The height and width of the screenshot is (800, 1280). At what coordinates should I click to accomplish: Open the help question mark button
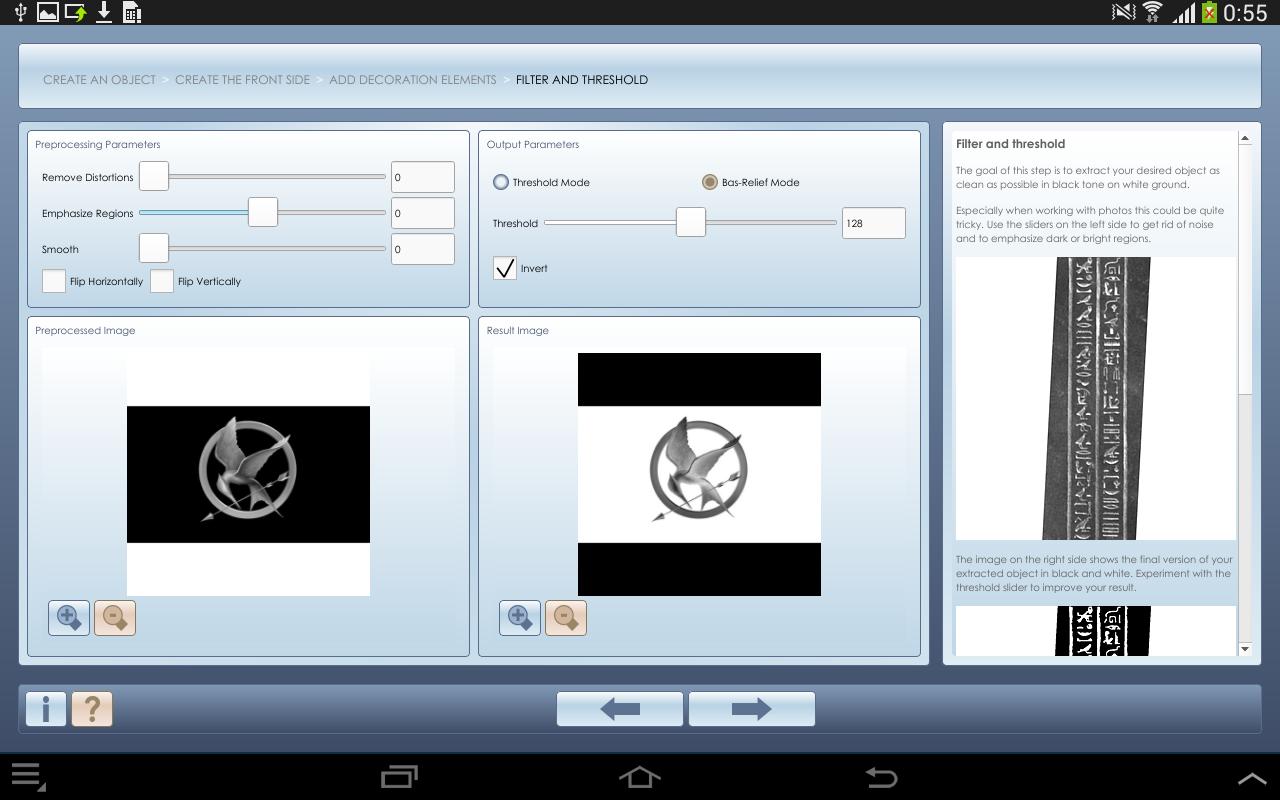(x=92, y=709)
